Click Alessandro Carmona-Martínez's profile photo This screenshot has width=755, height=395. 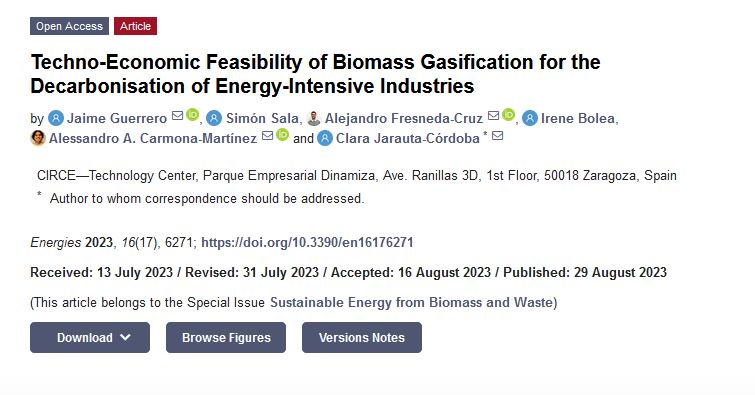tap(38, 138)
